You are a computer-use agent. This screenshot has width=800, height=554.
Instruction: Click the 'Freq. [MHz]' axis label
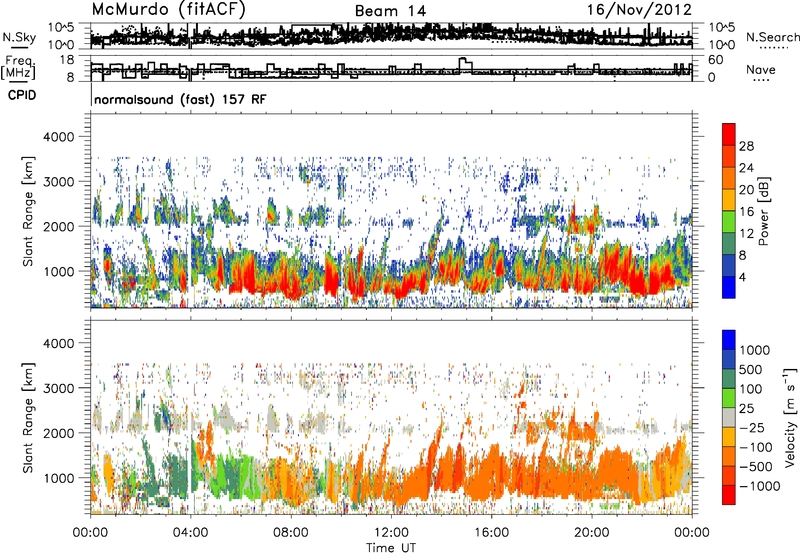pyautogui.click(x=18, y=68)
